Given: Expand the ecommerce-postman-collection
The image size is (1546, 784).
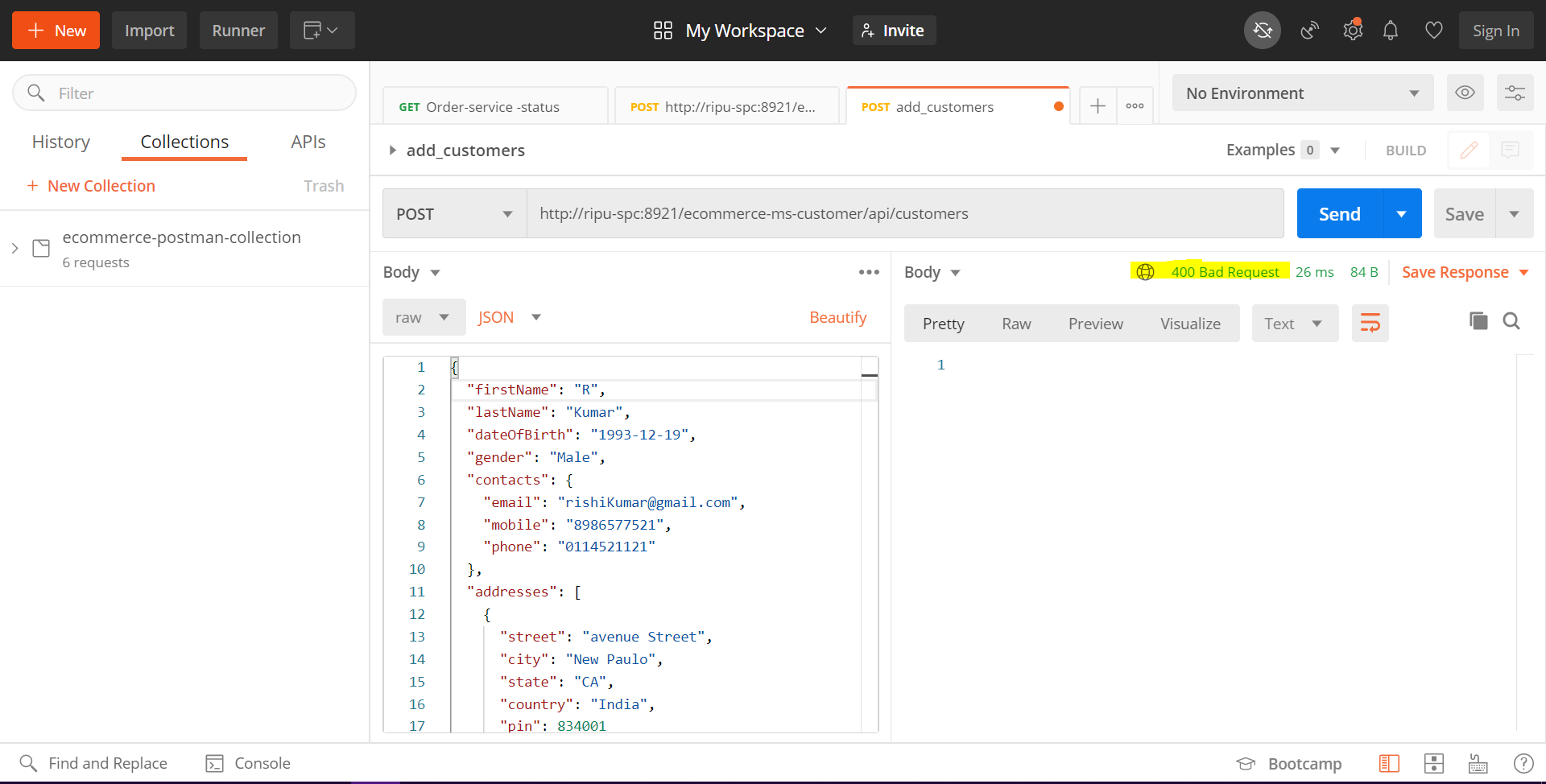Looking at the screenshot, I should 15,248.
